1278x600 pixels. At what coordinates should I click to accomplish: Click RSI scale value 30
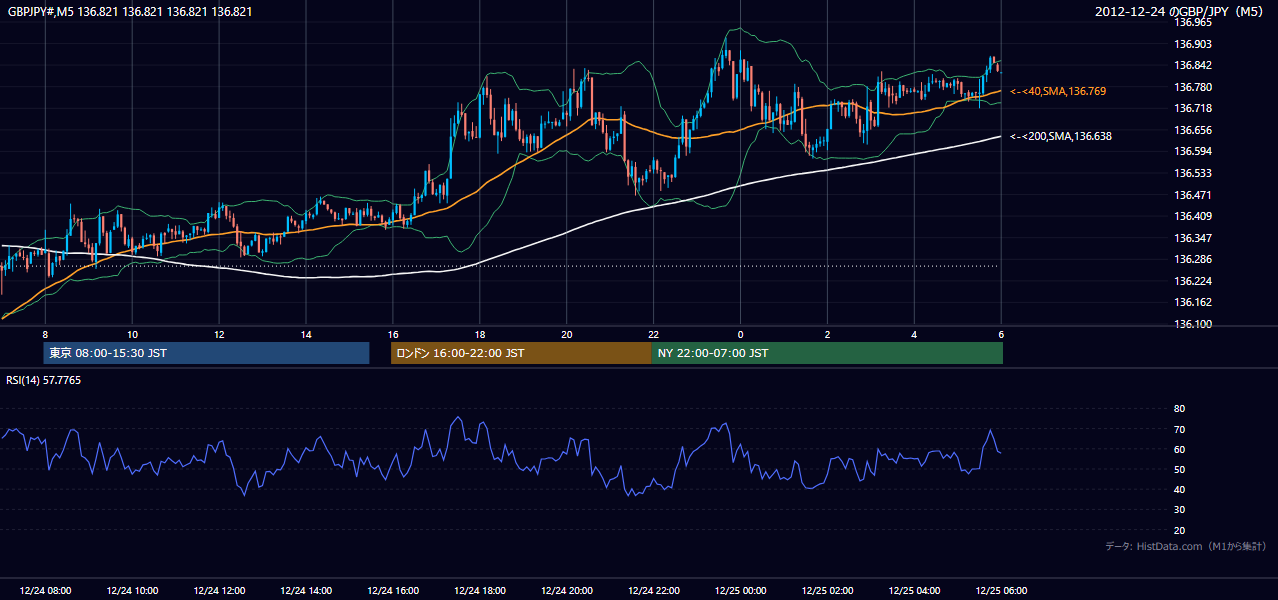coord(1179,510)
